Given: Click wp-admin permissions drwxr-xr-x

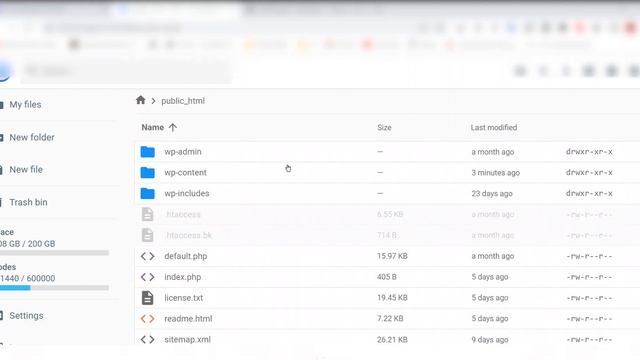Looking at the screenshot, I should [x=589, y=152].
